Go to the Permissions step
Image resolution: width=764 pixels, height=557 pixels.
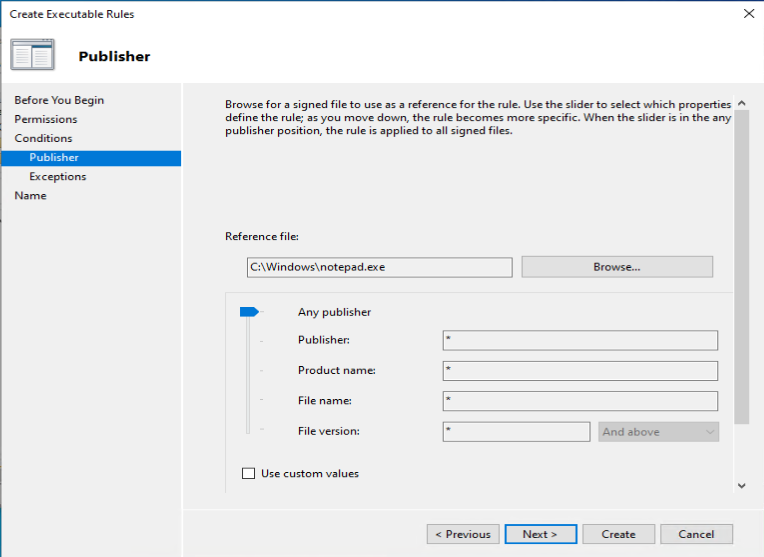pyautogui.click(x=46, y=119)
